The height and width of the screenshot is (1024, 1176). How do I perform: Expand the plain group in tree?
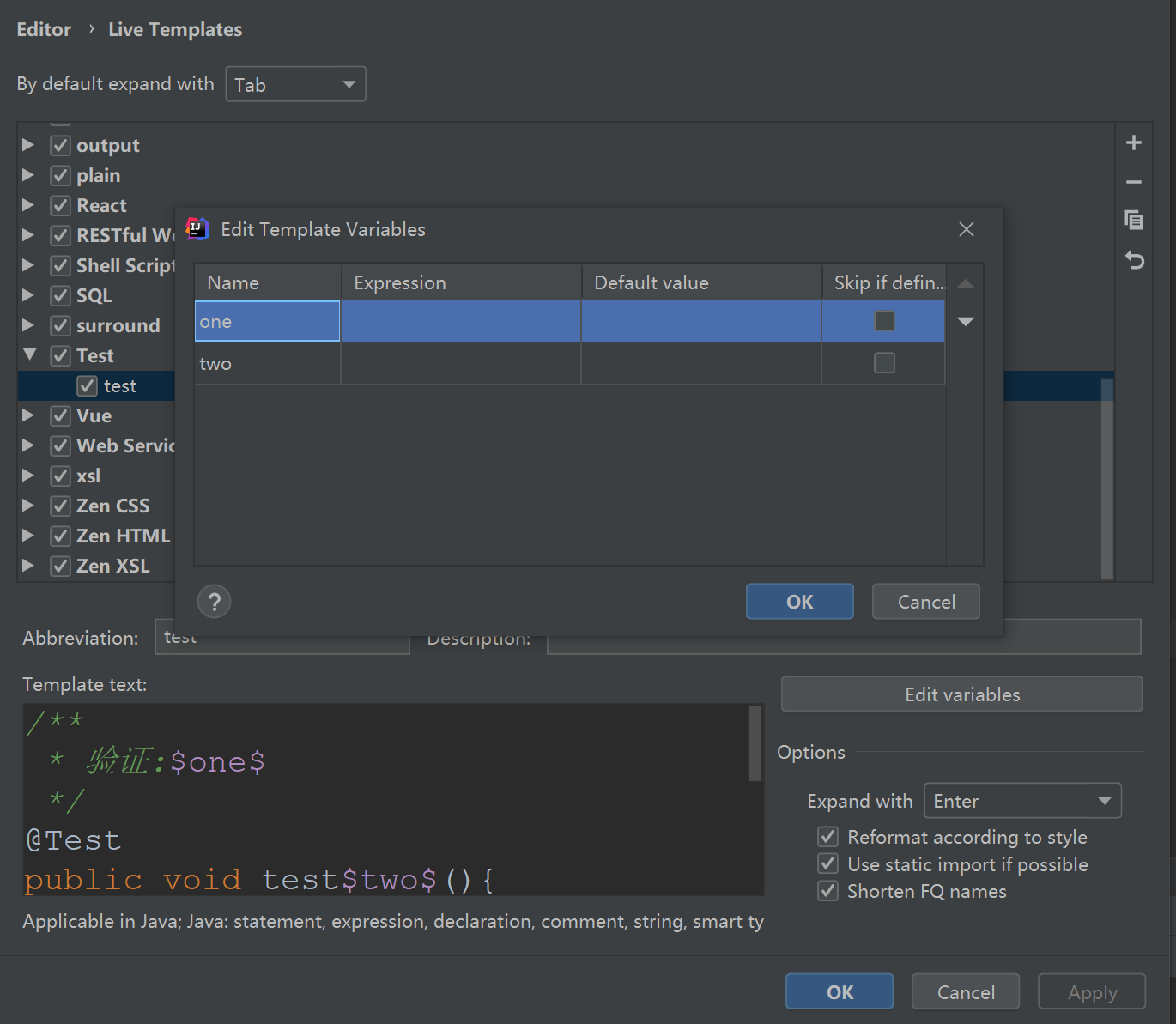point(28,175)
